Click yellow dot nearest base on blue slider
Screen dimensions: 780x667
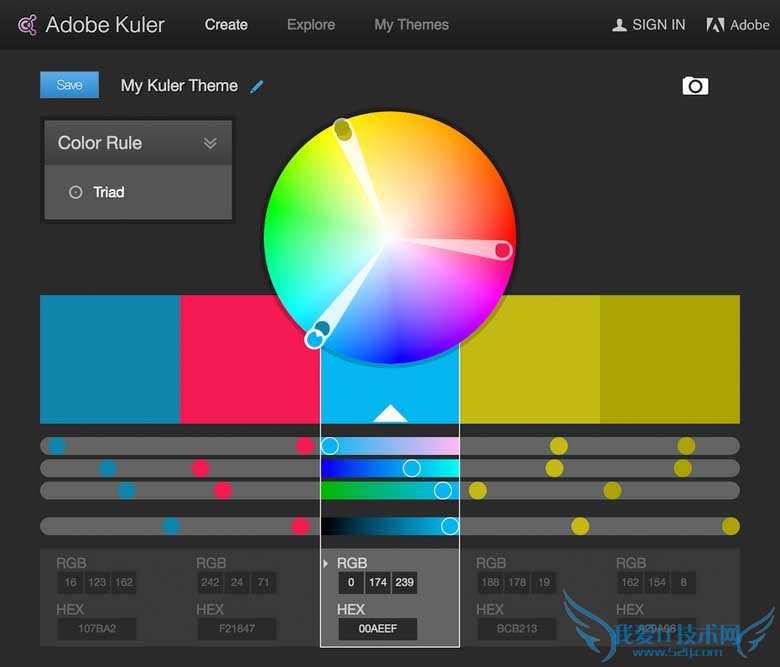click(478, 490)
